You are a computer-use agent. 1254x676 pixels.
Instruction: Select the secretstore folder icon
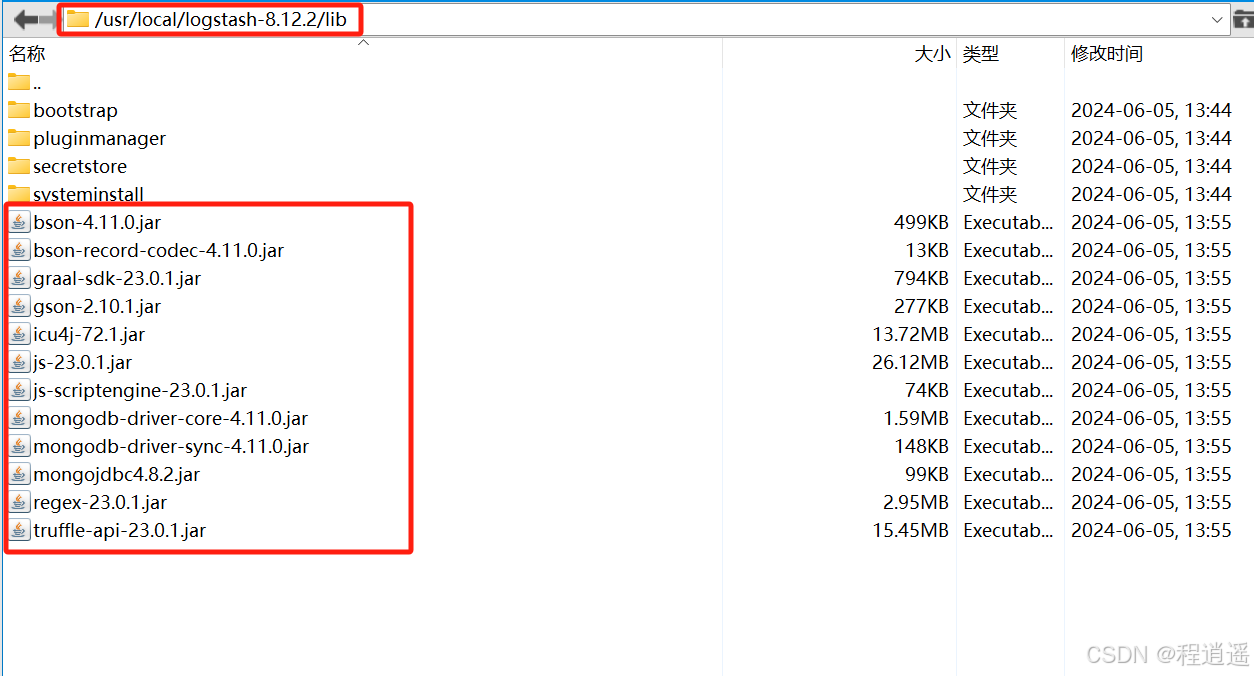point(18,166)
